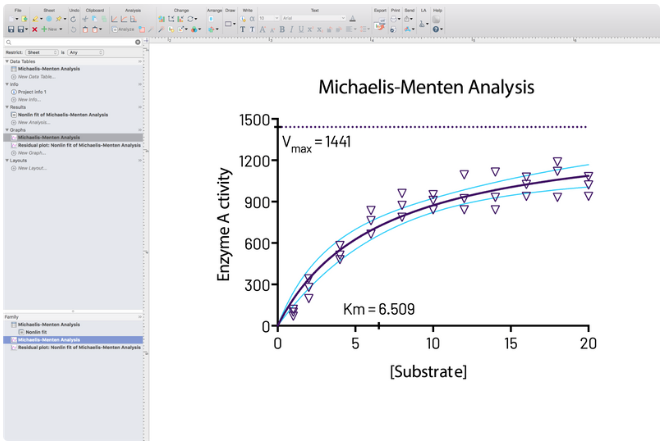Click the first curve-fit icon in Analysis

click(x=114, y=19)
